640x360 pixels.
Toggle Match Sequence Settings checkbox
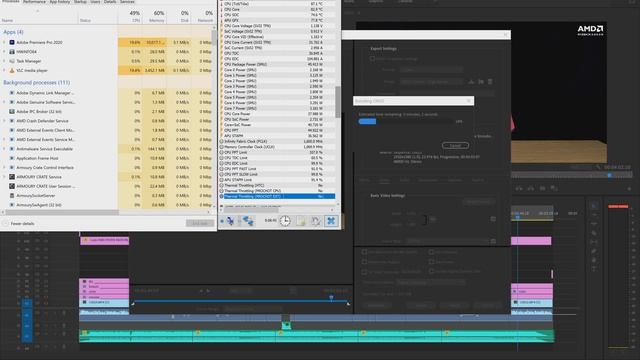point(372,59)
